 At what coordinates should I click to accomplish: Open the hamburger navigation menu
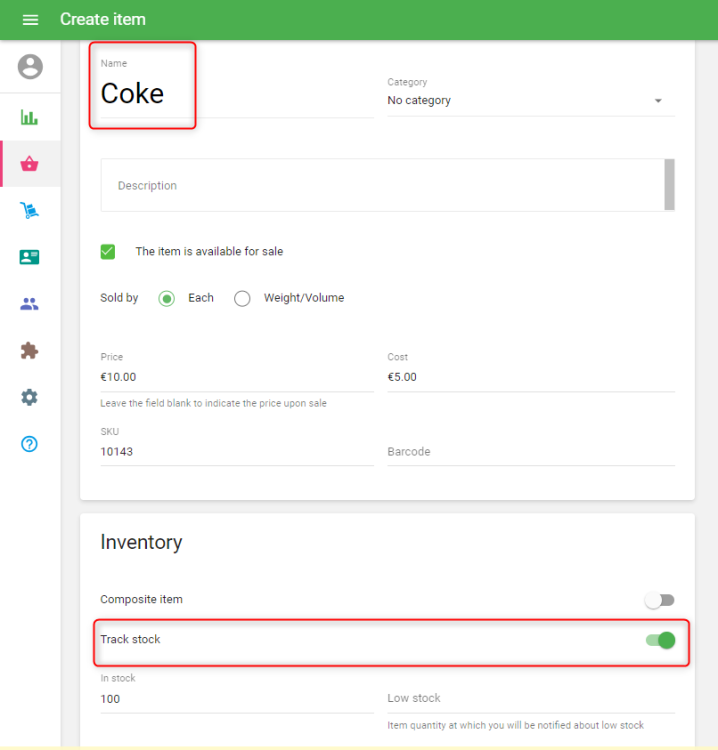(x=30, y=20)
